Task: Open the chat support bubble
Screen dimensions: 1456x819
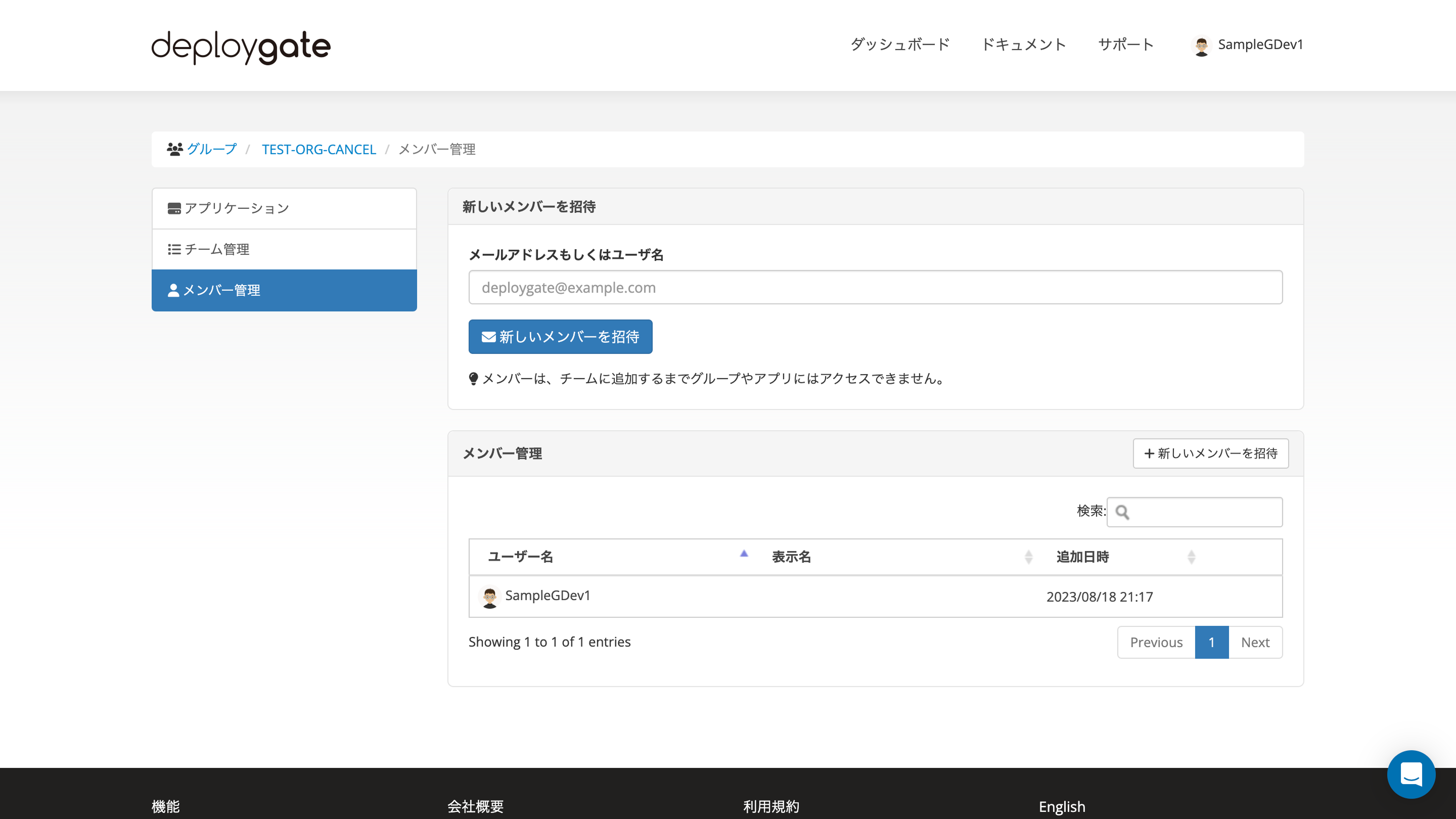Action: click(x=1412, y=775)
